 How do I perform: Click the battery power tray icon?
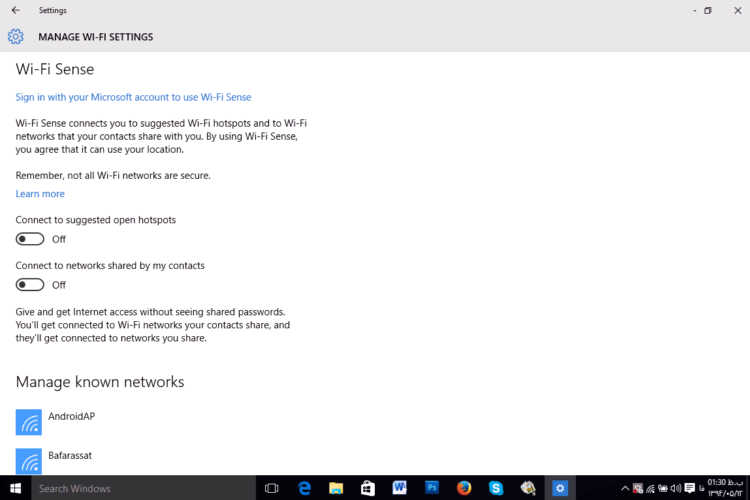[662, 489]
